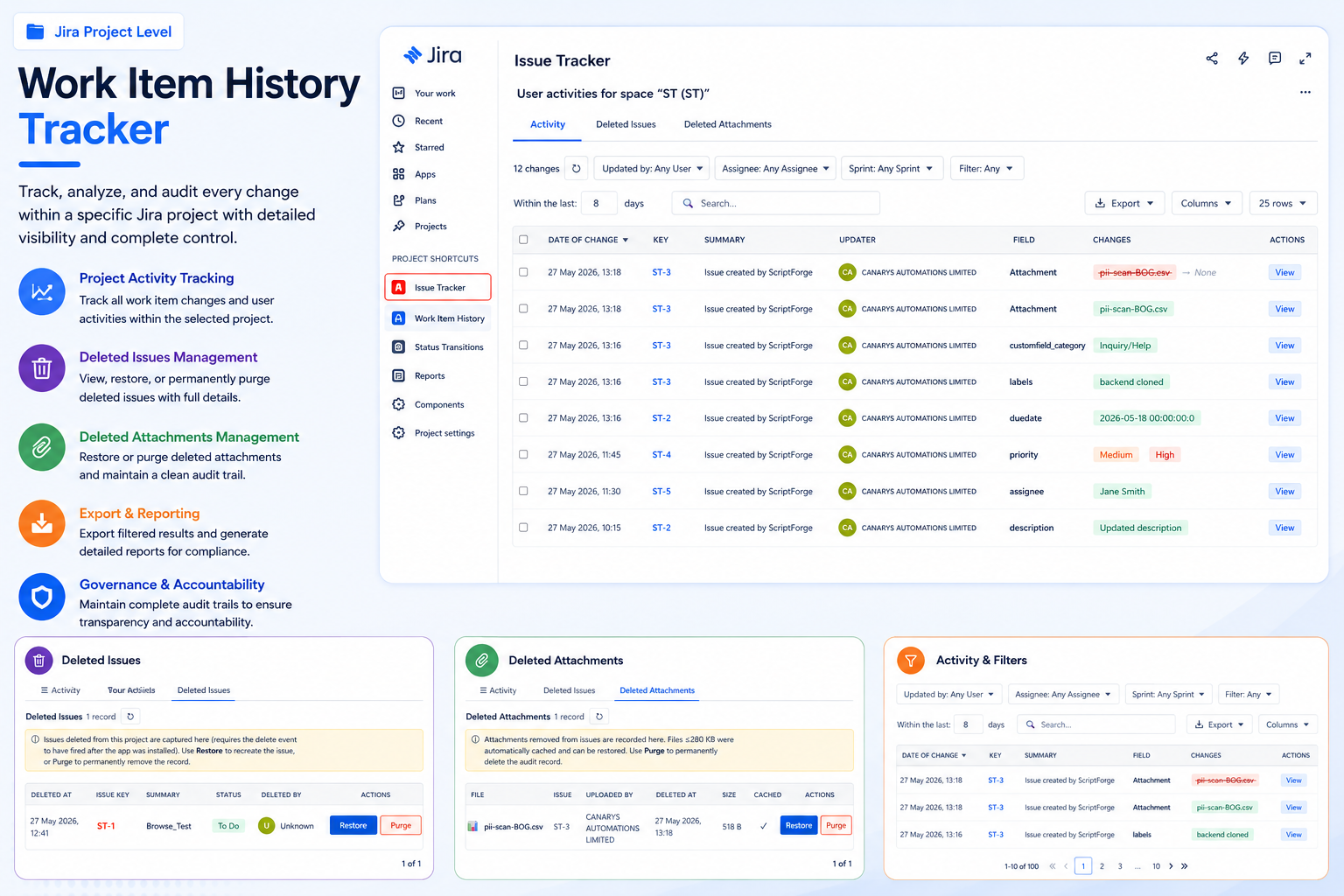Switch to main Deleted Attachments tab
Image resolution: width=1344 pixels, height=896 pixels.
point(728,124)
